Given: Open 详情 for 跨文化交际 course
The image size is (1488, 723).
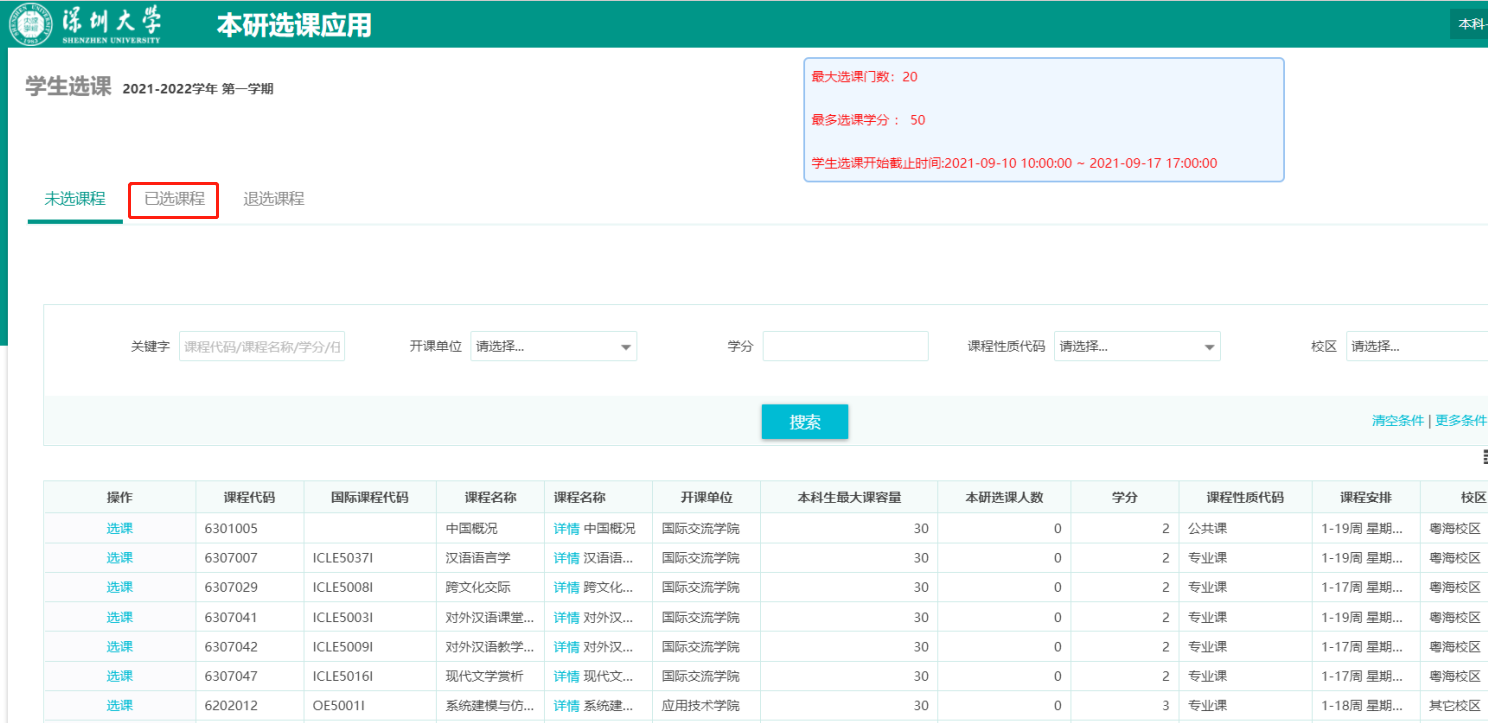Looking at the screenshot, I should tap(566, 587).
